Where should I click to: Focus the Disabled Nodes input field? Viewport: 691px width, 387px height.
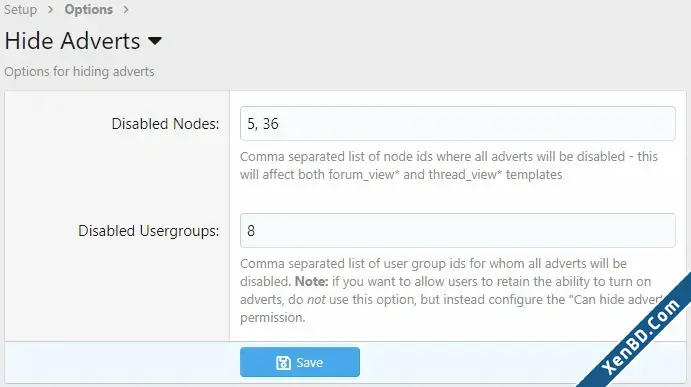[x=457, y=123]
